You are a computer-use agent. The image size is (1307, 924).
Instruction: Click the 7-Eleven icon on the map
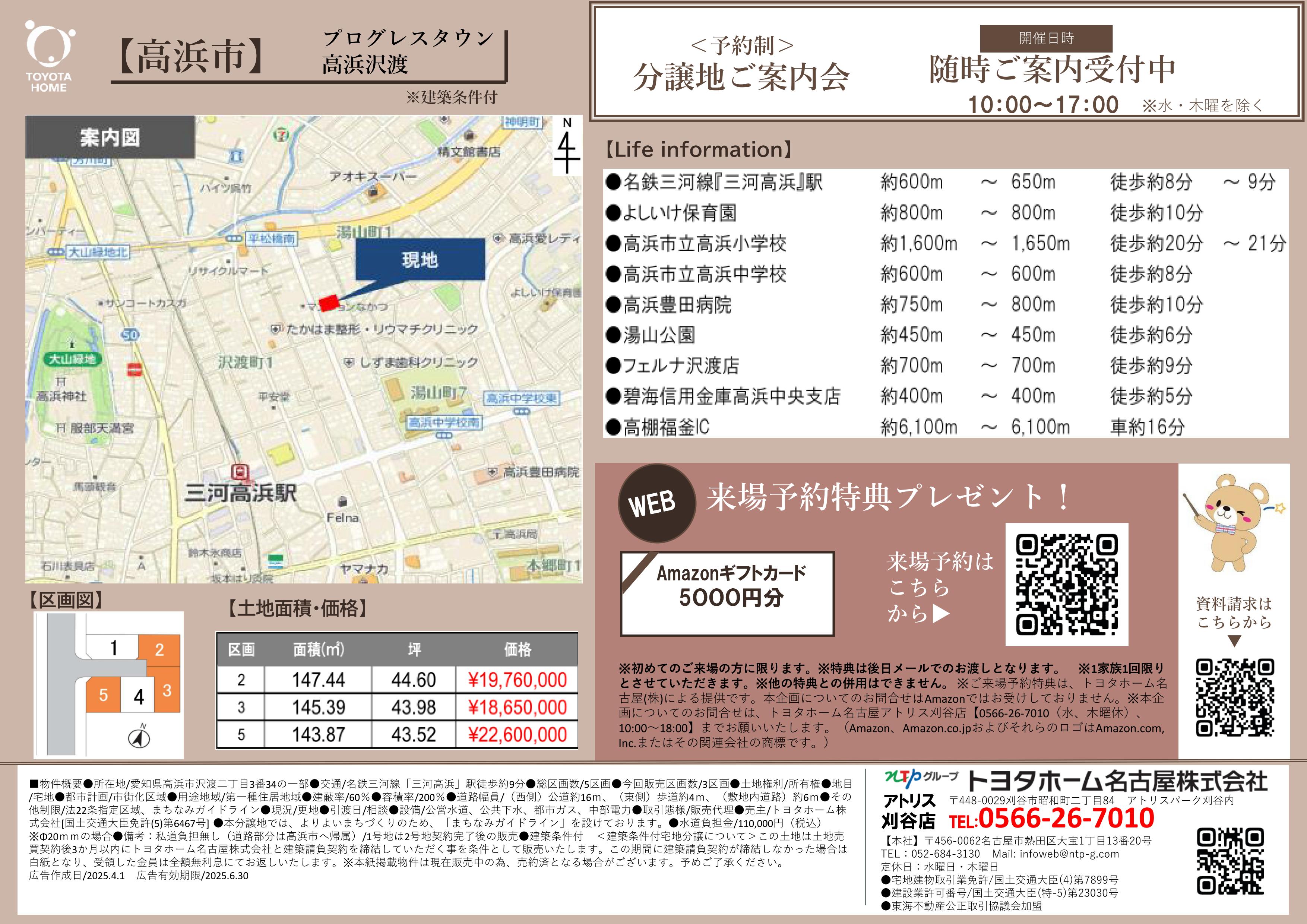[281, 135]
